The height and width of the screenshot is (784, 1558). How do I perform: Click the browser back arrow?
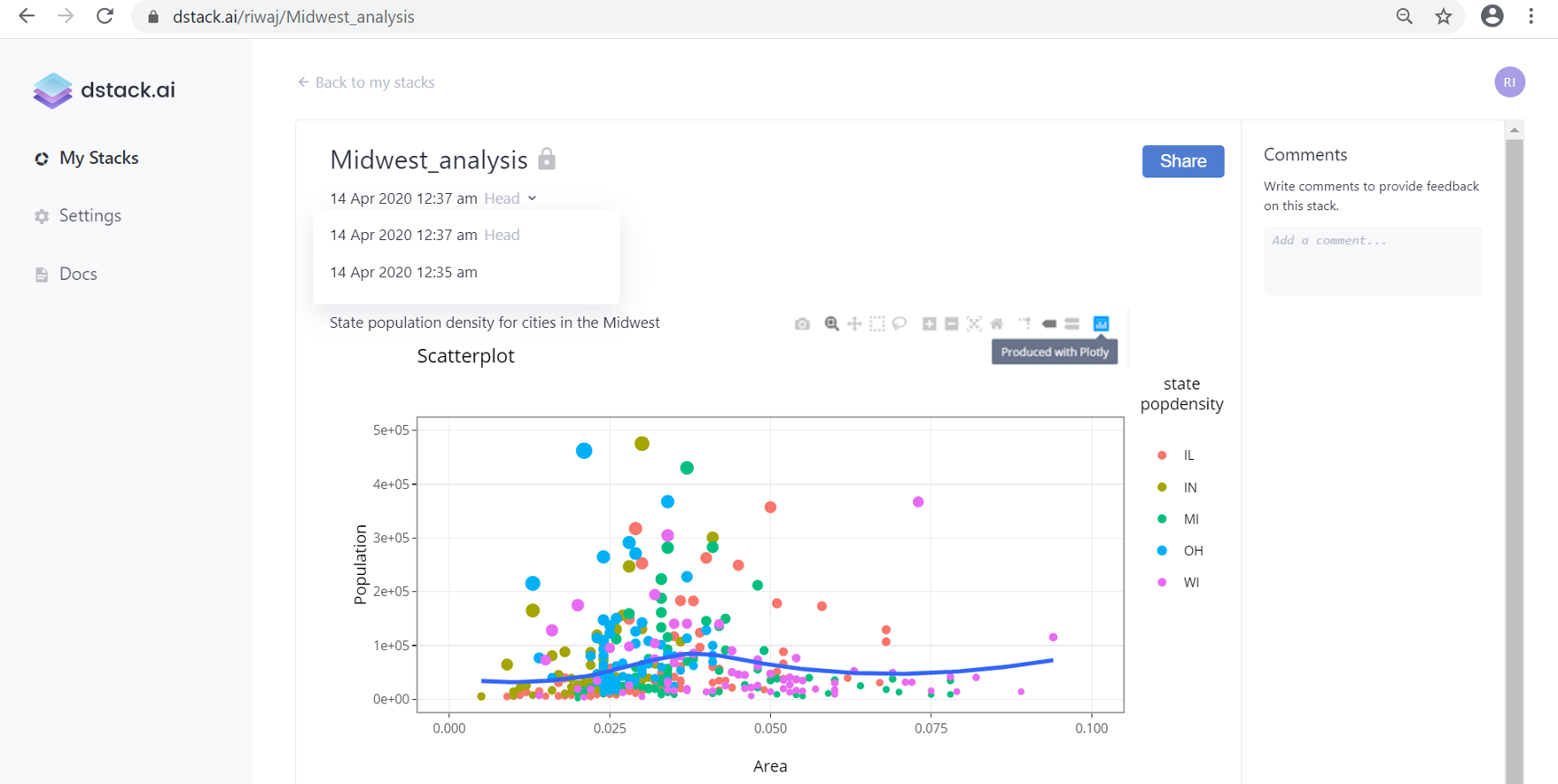(x=27, y=17)
